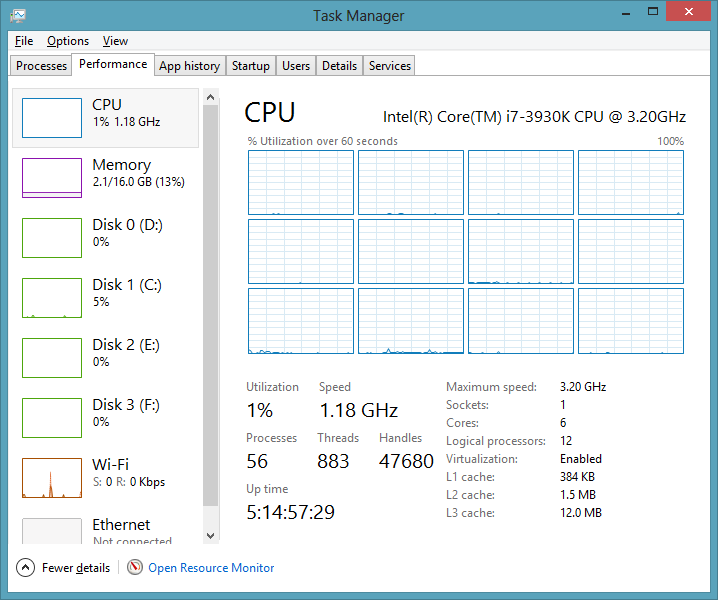Switch to App history tab
718x600 pixels.
click(190, 66)
